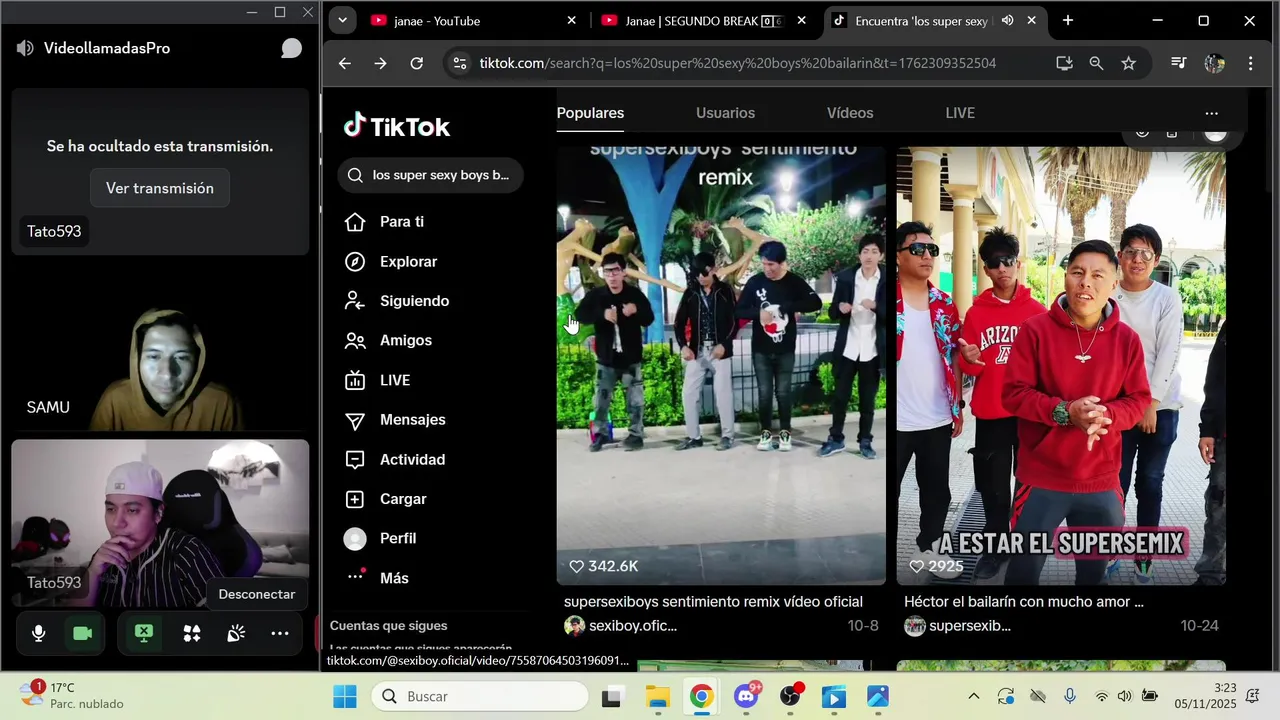Select the Vídeos results tab
The image size is (1280, 720).
coord(850,113)
